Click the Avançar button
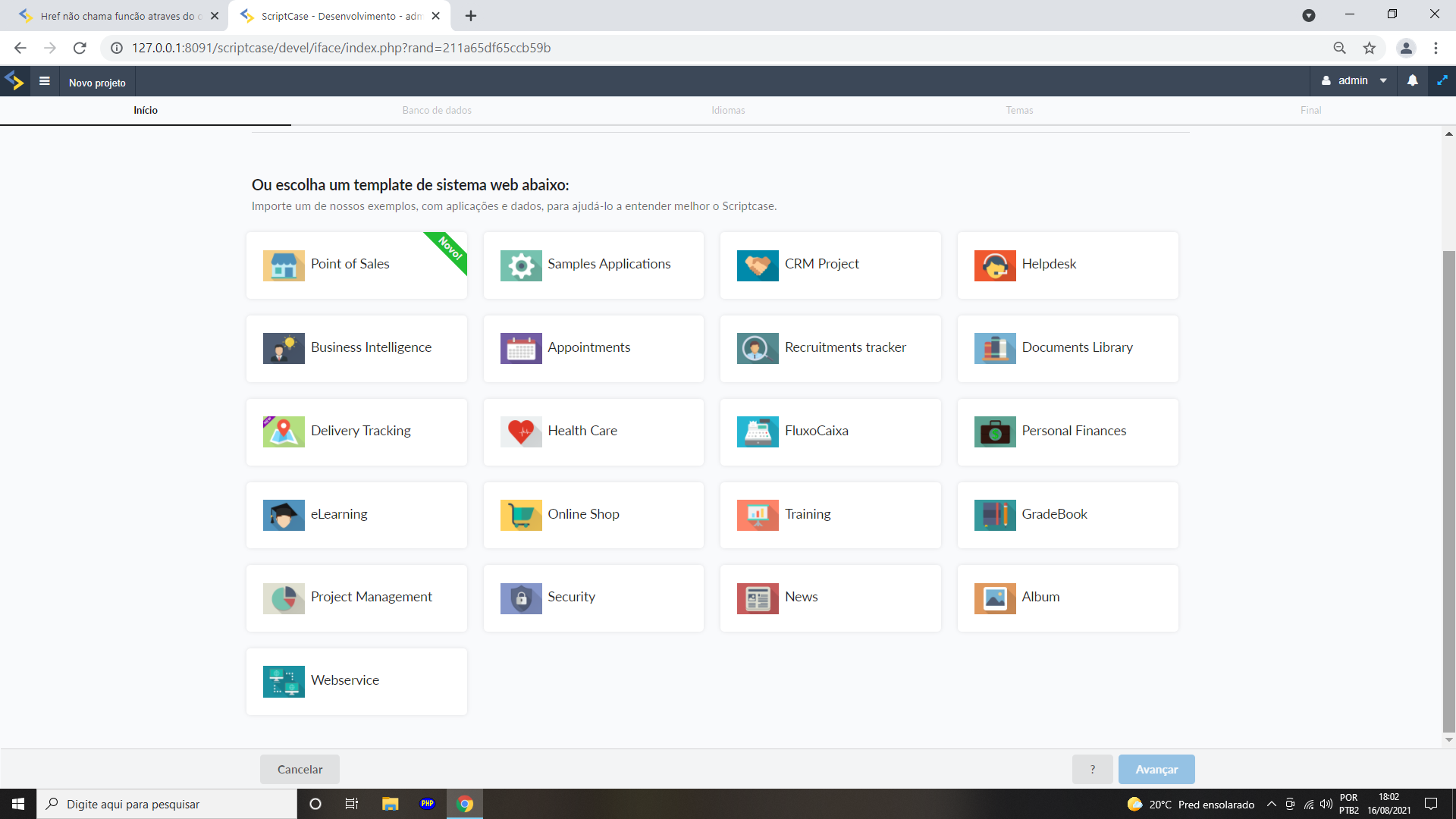This screenshot has width=1456, height=819. click(x=1156, y=769)
